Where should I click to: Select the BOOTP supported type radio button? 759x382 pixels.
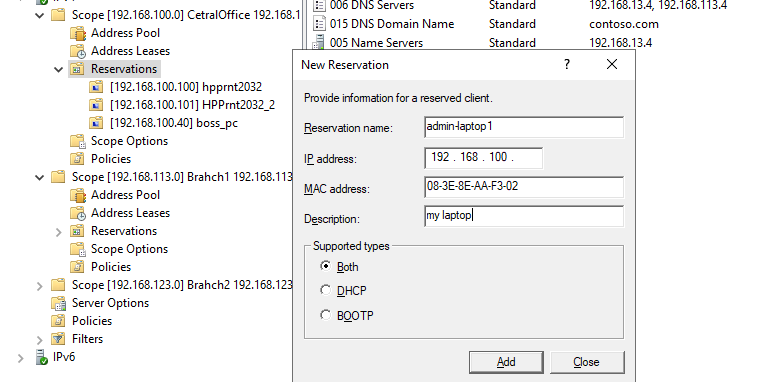pyautogui.click(x=326, y=315)
